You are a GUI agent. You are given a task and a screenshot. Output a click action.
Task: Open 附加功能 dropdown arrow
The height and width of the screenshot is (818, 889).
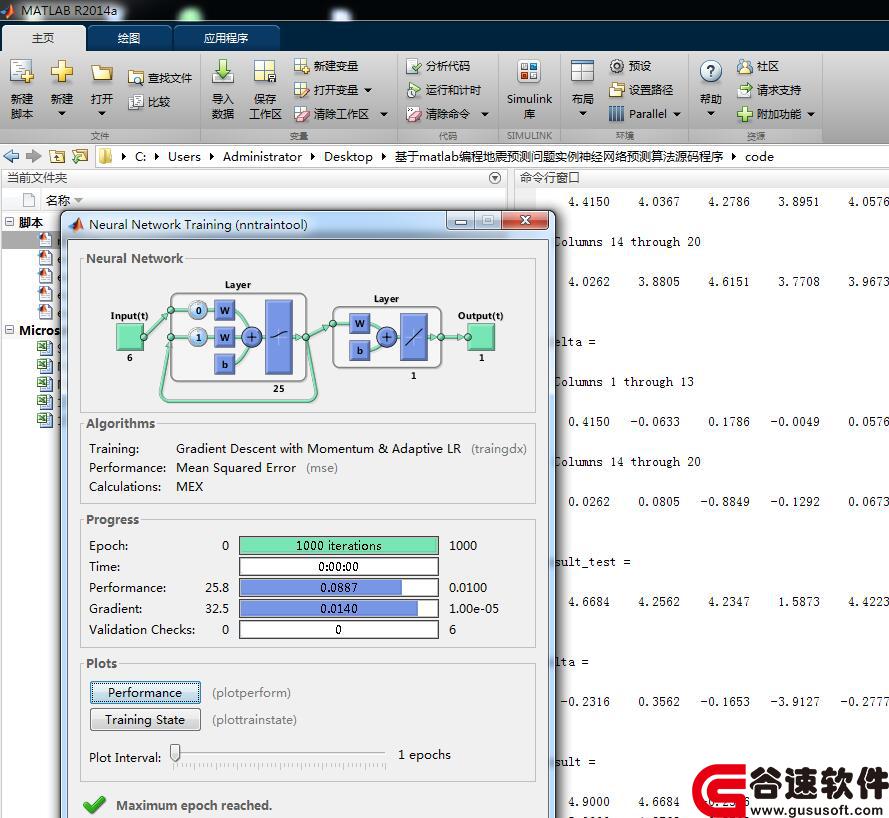[811, 115]
